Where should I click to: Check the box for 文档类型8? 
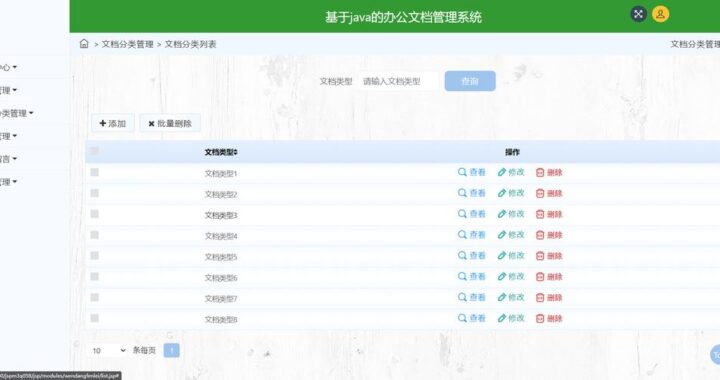95,318
